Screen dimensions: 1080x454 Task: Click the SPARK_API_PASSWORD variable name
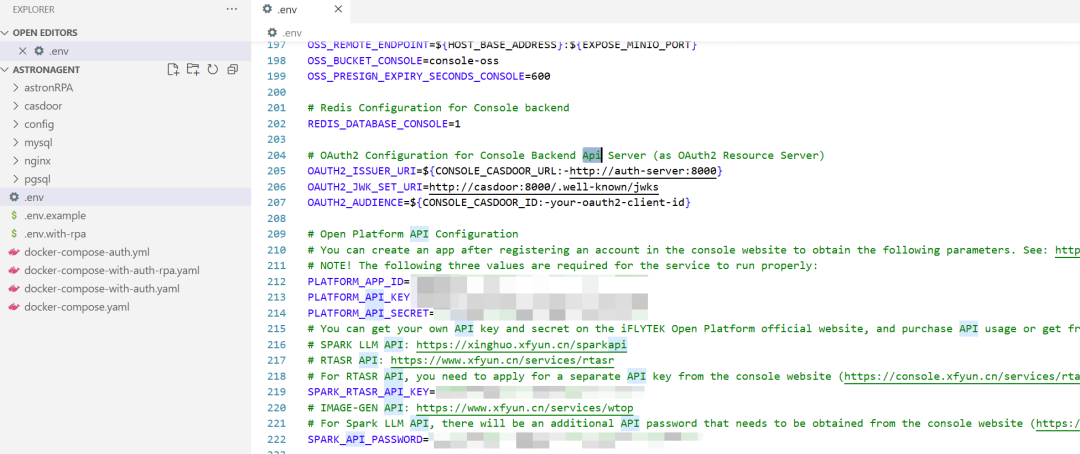pos(365,440)
